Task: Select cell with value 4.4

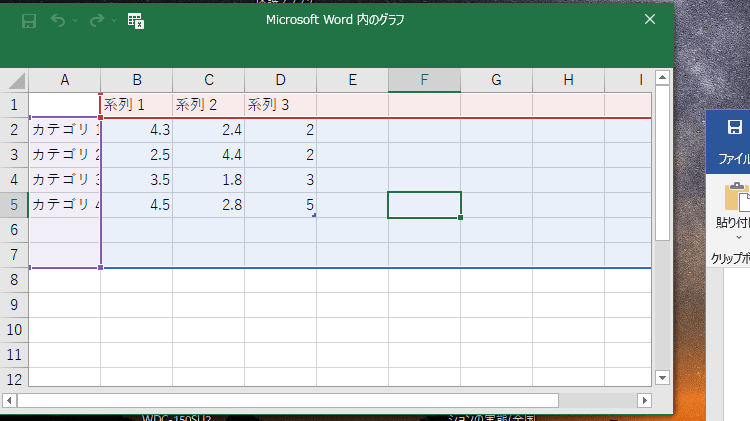Action: pyautogui.click(x=209, y=155)
